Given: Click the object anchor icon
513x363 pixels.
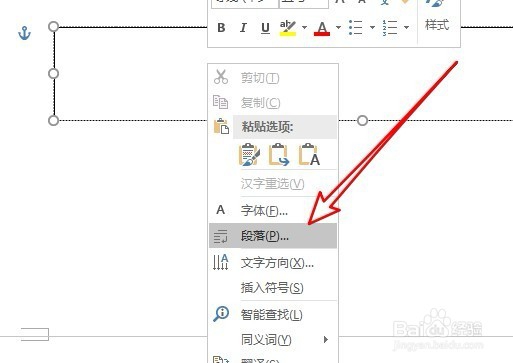Looking at the screenshot, I should (24, 33).
